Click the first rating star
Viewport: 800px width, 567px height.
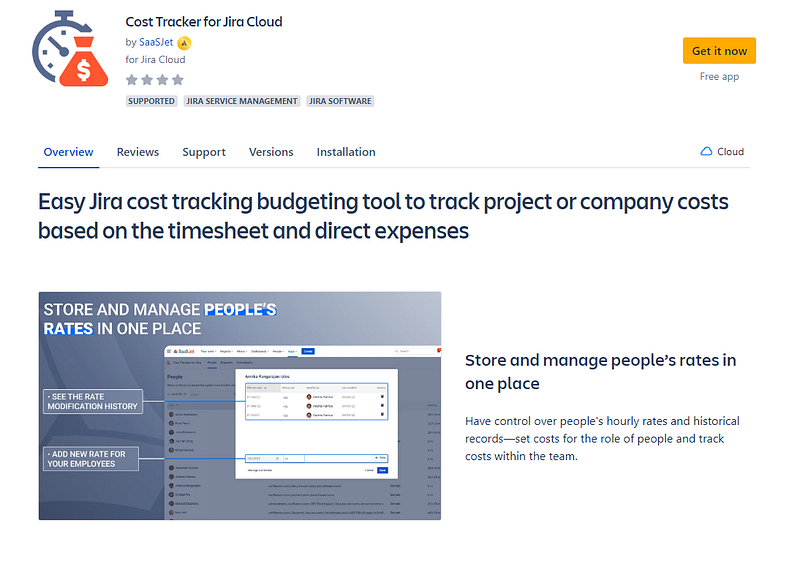pyautogui.click(x=132, y=80)
